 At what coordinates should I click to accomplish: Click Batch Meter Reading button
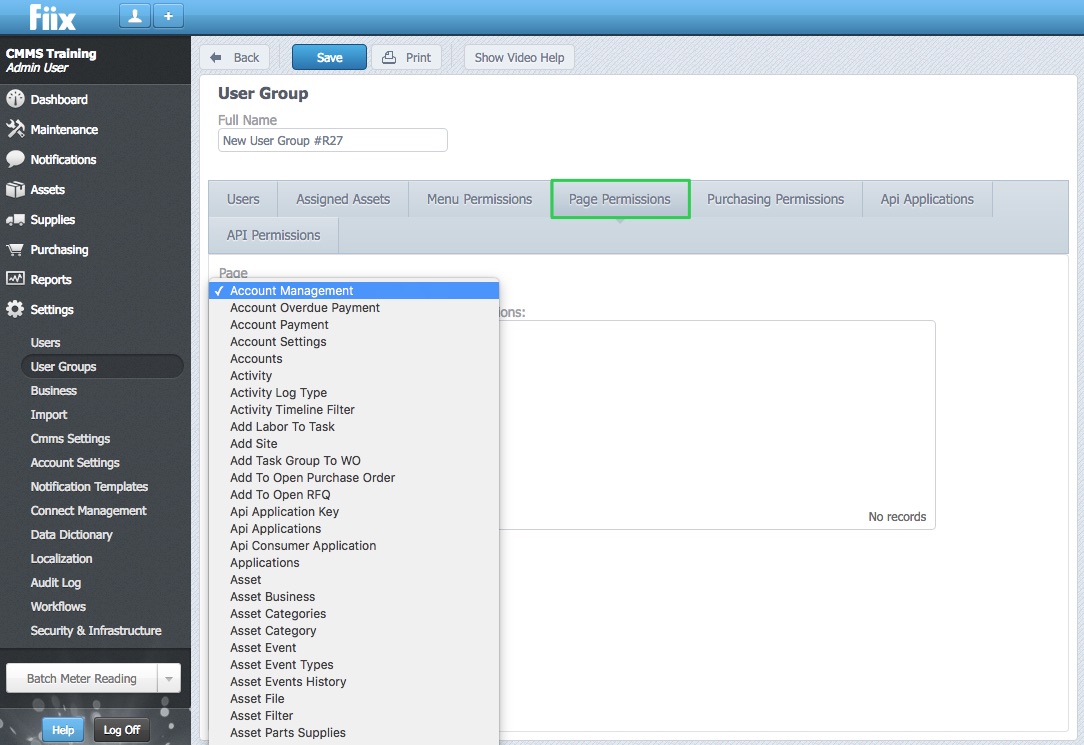coord(82,679)
